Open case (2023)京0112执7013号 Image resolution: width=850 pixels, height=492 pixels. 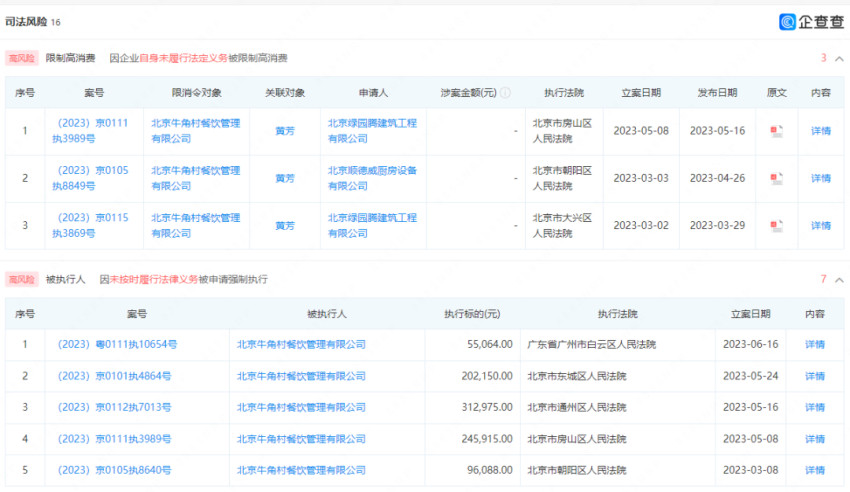tap(114, 407)
